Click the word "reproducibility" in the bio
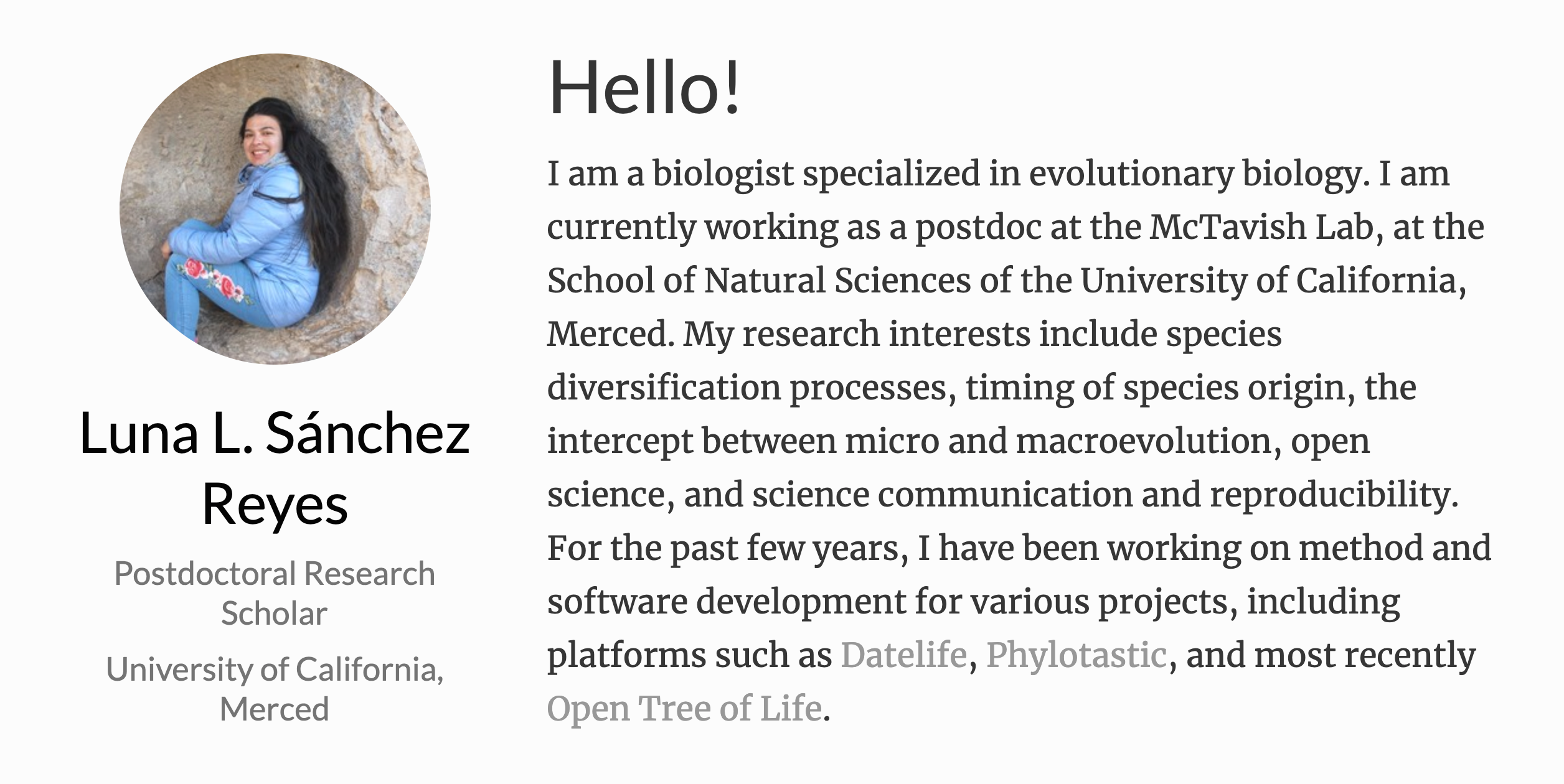This screenshot has width=1564, height=784. 1334,495
